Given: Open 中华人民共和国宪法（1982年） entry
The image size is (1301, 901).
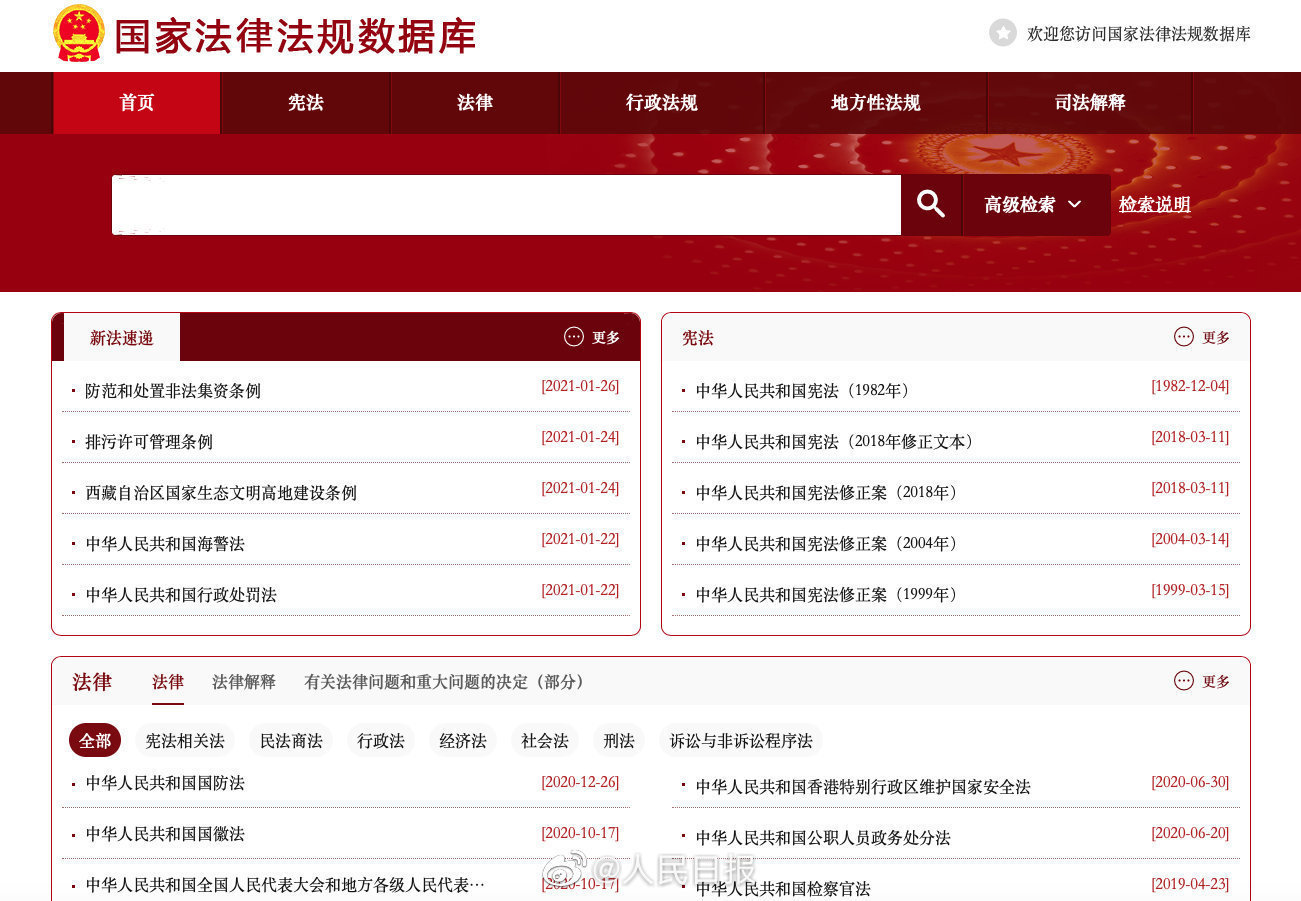Looking at the screenshot, I should 803,391.
